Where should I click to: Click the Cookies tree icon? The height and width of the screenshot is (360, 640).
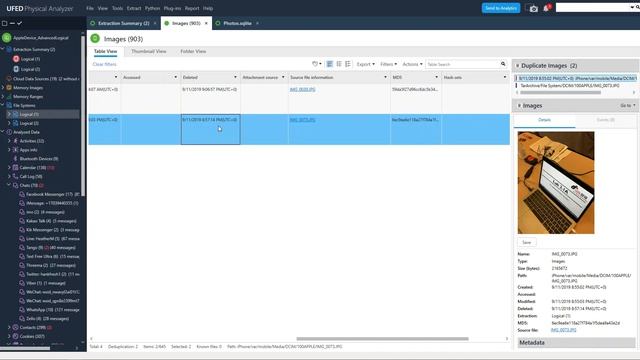16,336
